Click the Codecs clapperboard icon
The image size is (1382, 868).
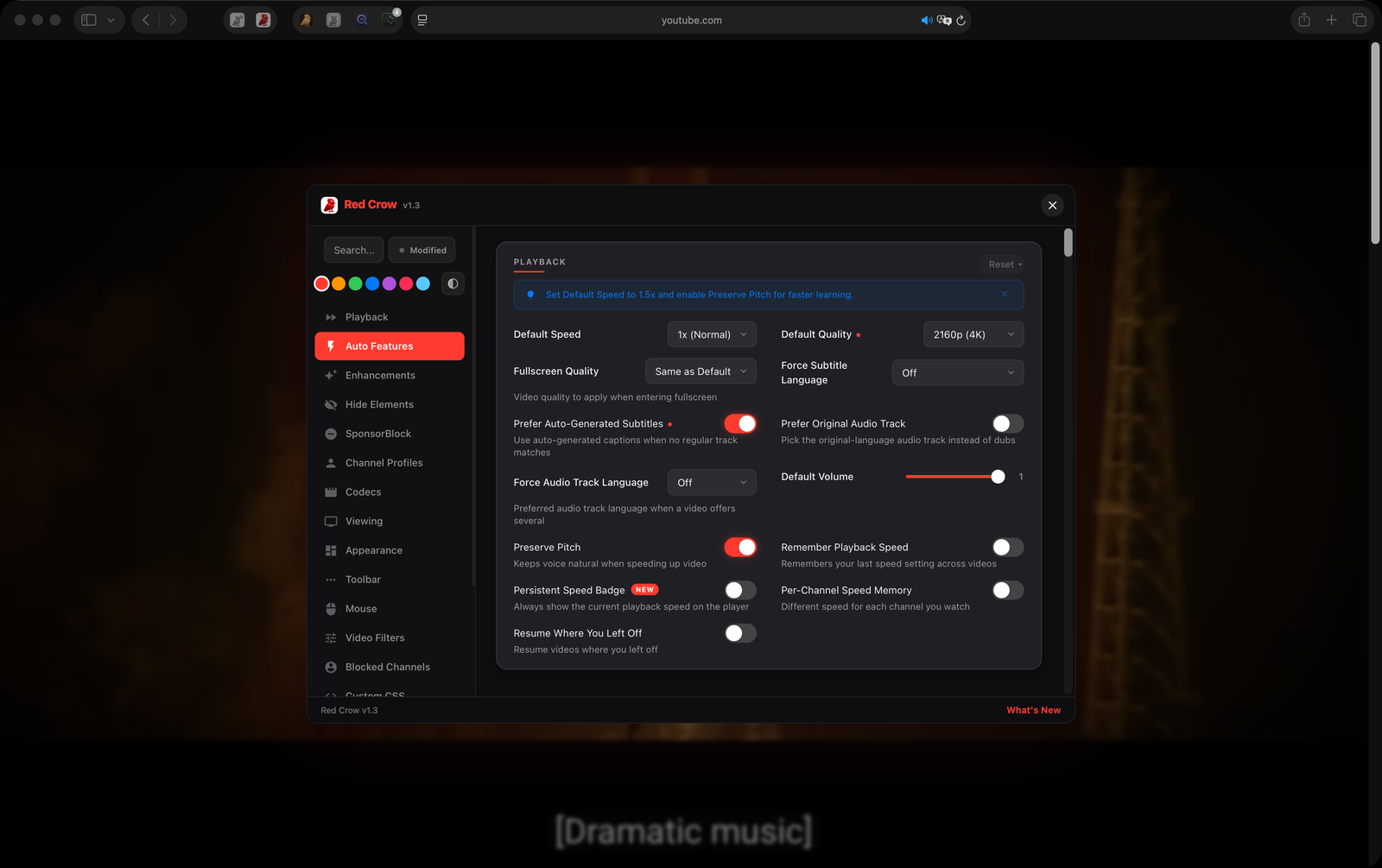331,492
